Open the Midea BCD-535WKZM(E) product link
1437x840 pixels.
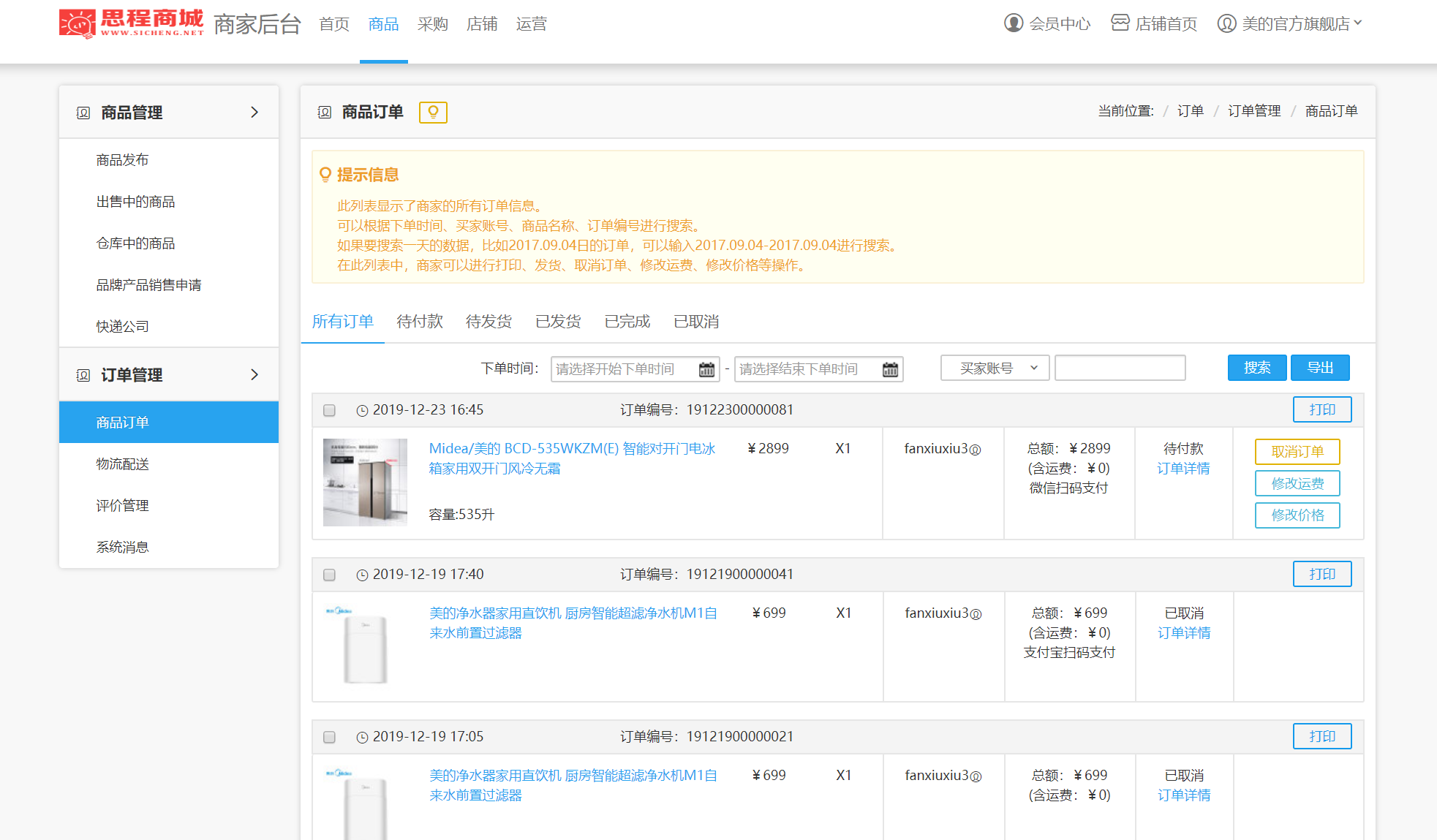tap(572, 458)
